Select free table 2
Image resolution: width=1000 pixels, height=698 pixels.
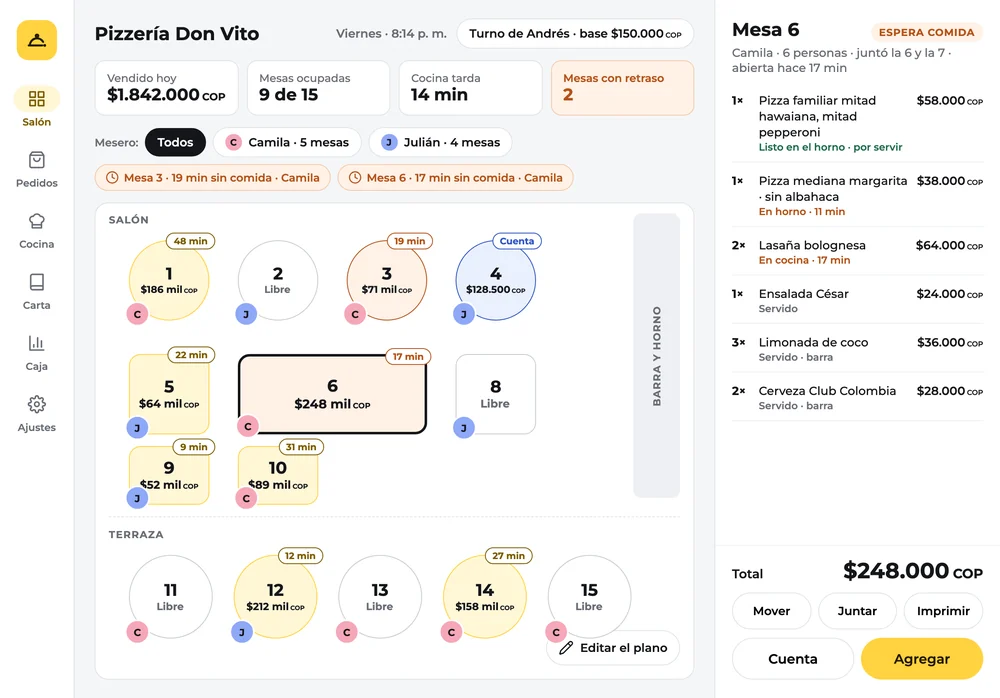277,281
